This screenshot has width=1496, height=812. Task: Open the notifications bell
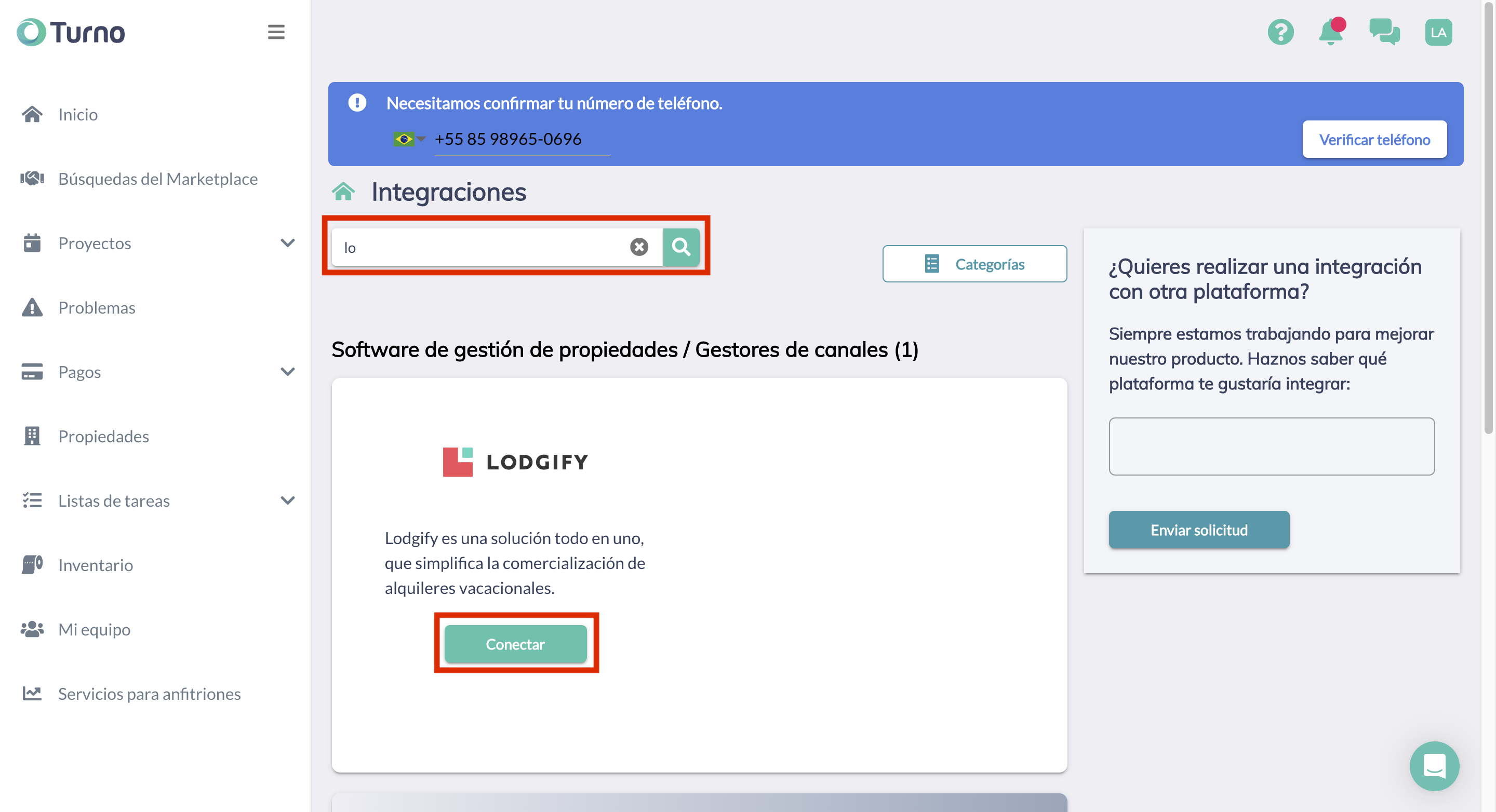click(x=1330, y=32)
